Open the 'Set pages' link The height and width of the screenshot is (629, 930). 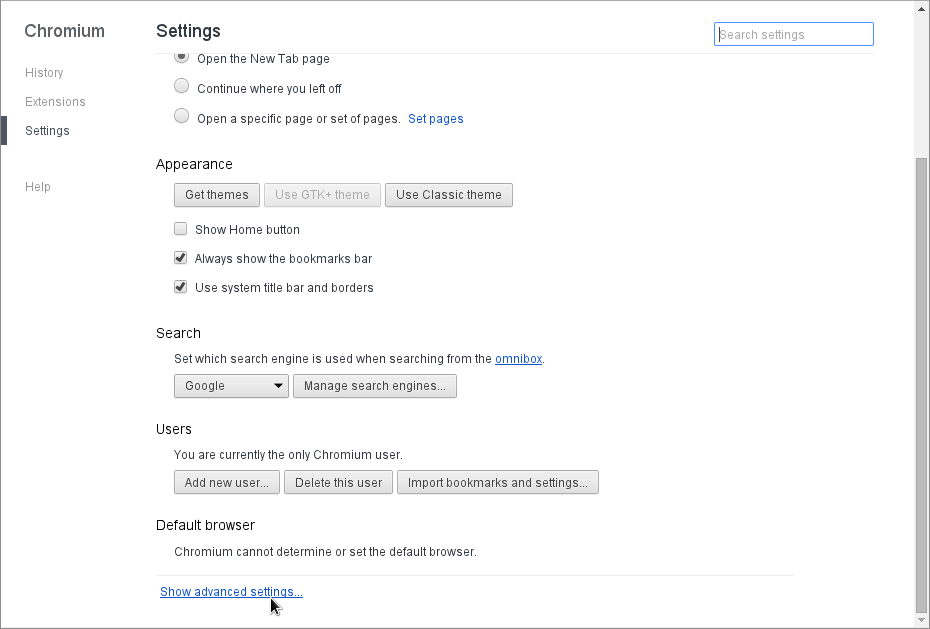pyautogui.click(x=435, y=119)
